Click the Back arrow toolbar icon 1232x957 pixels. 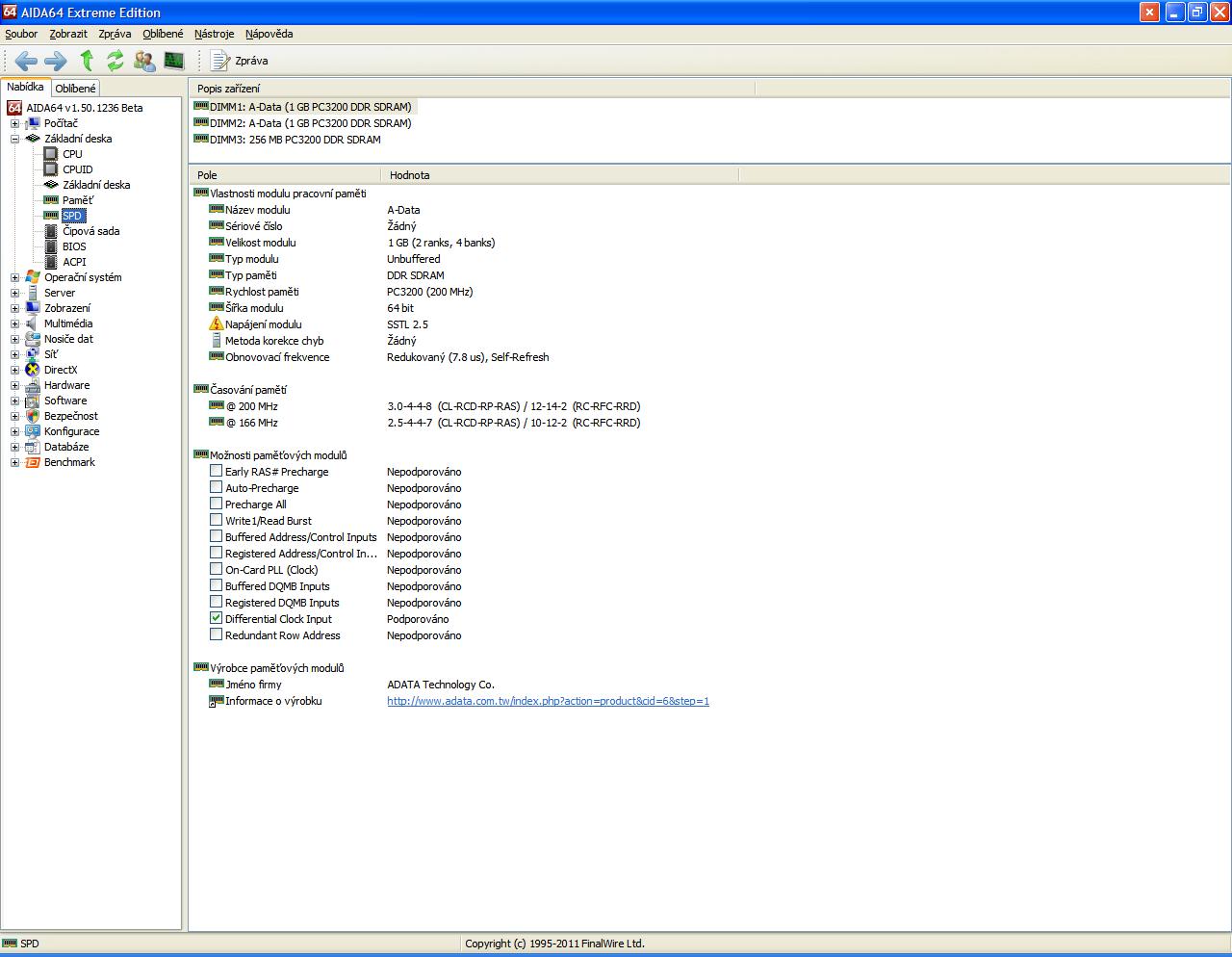tap(26, 61)
